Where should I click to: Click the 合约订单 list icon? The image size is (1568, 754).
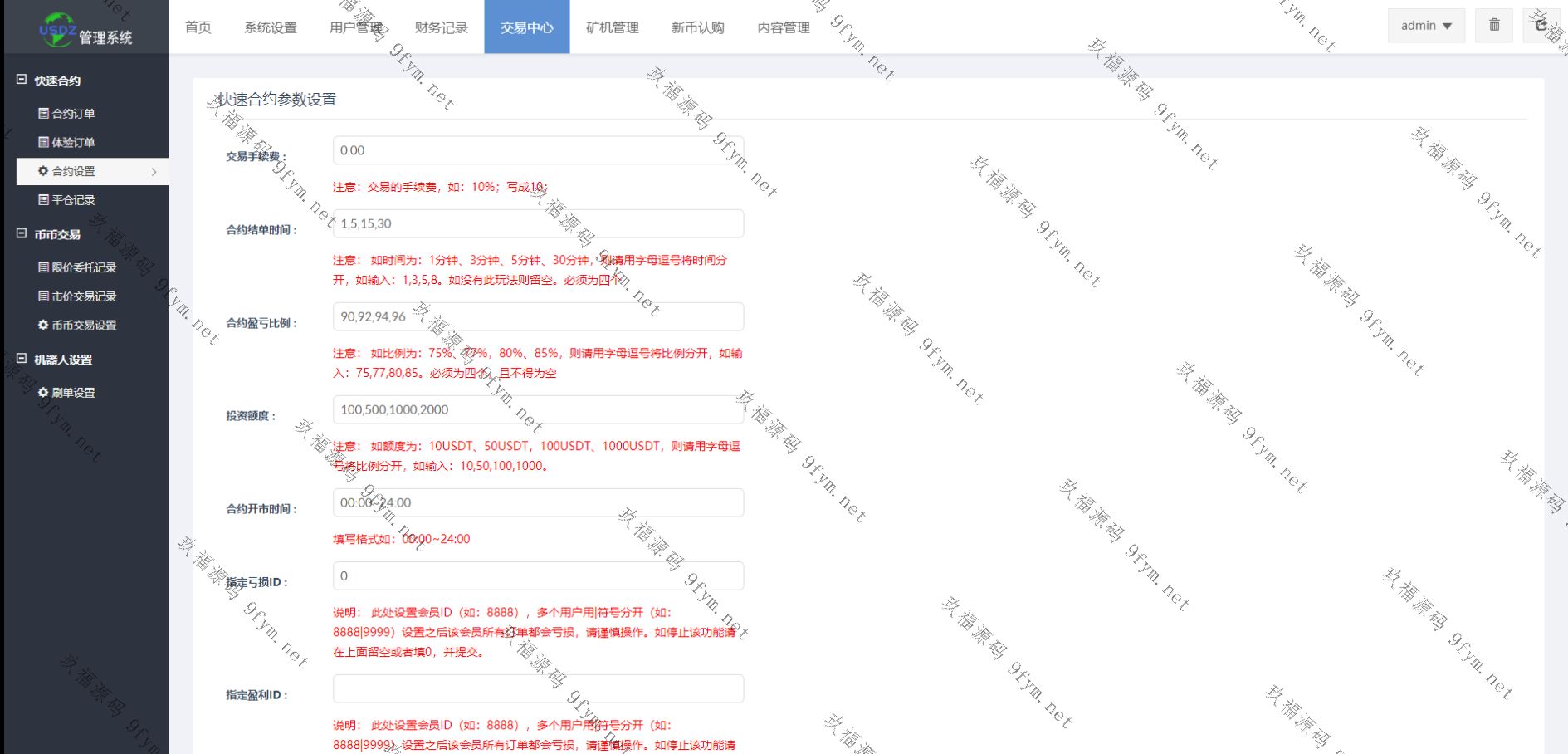43,113
